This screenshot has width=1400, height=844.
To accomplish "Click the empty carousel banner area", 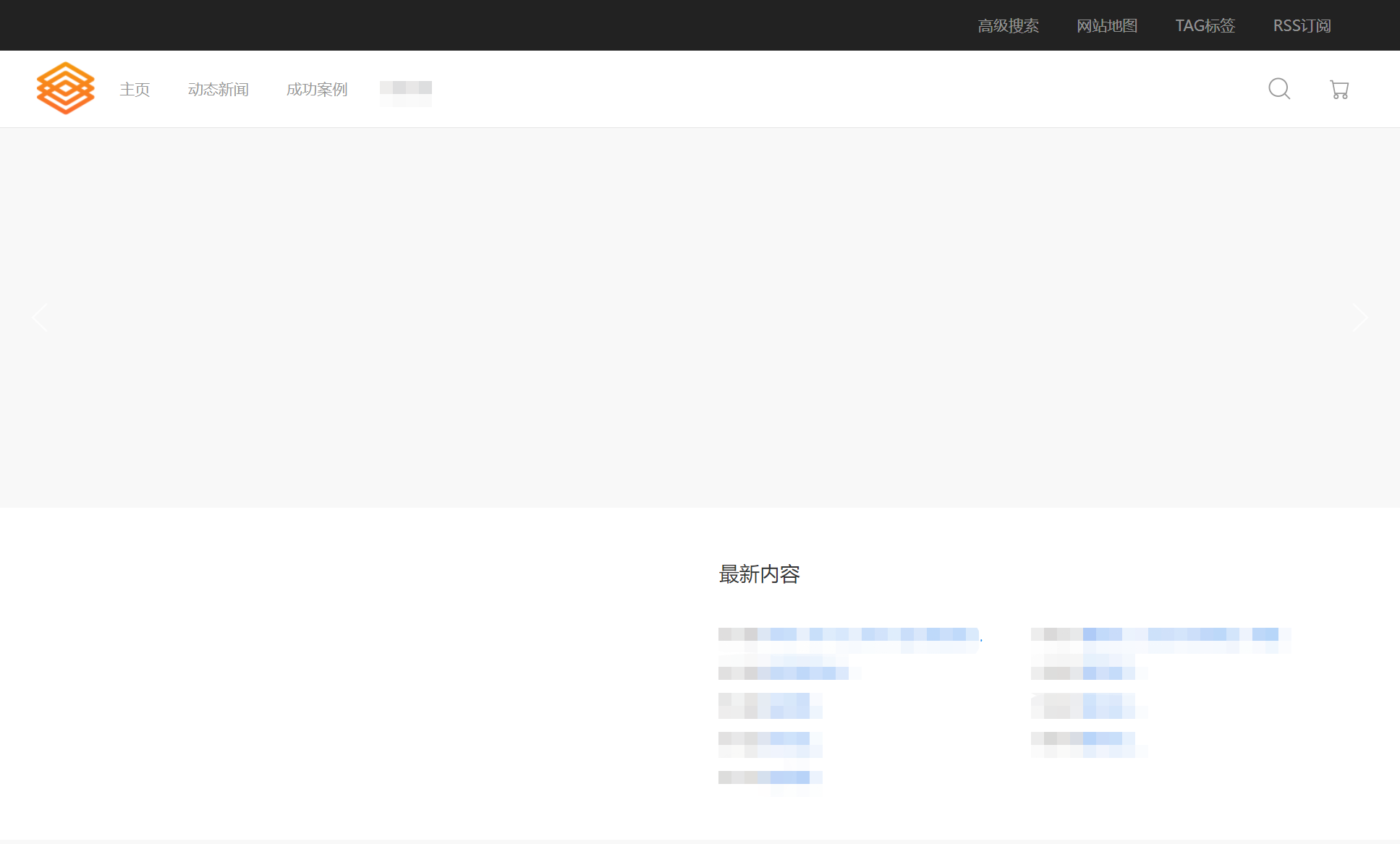I will [699, 317].
